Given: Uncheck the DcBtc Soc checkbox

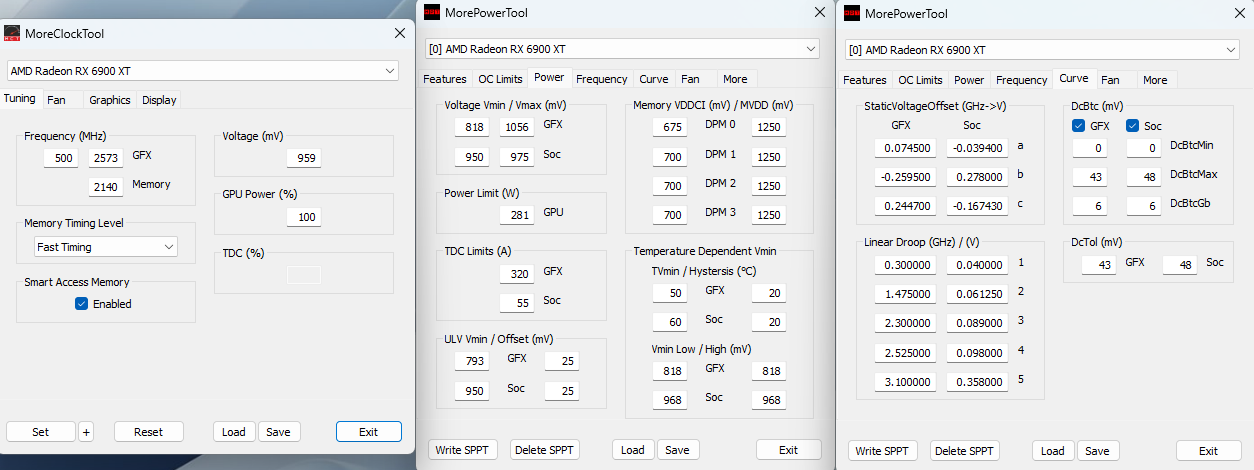Looking at the screenshot, I should pyautogui.click(x=1133, y=126).
